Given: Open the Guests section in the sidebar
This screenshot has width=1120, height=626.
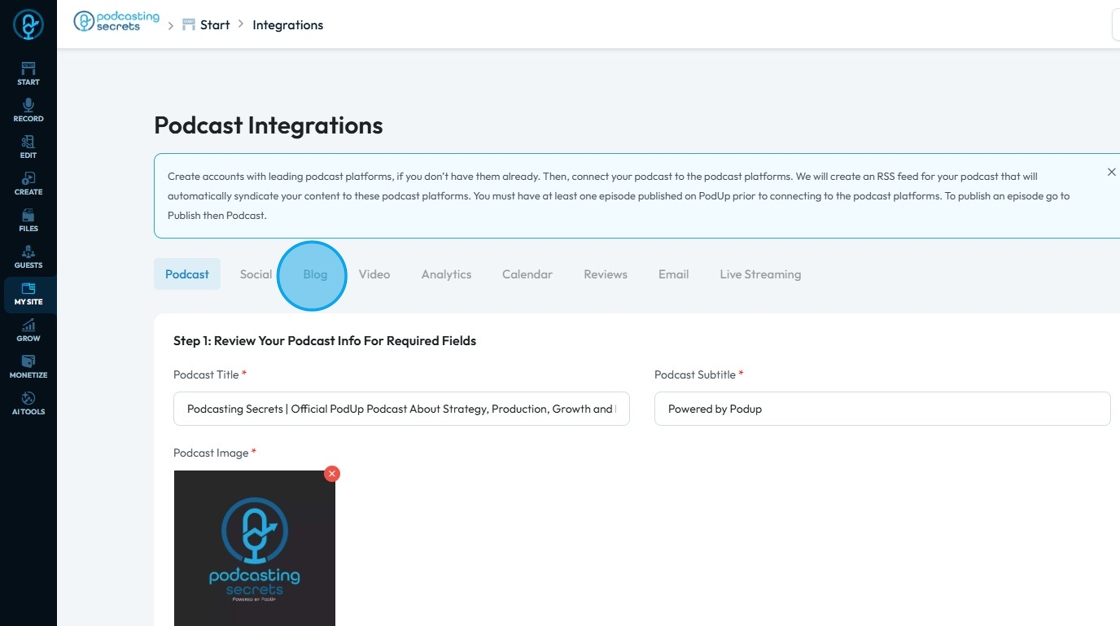Looking at the screenshot, I should (29, 257).
